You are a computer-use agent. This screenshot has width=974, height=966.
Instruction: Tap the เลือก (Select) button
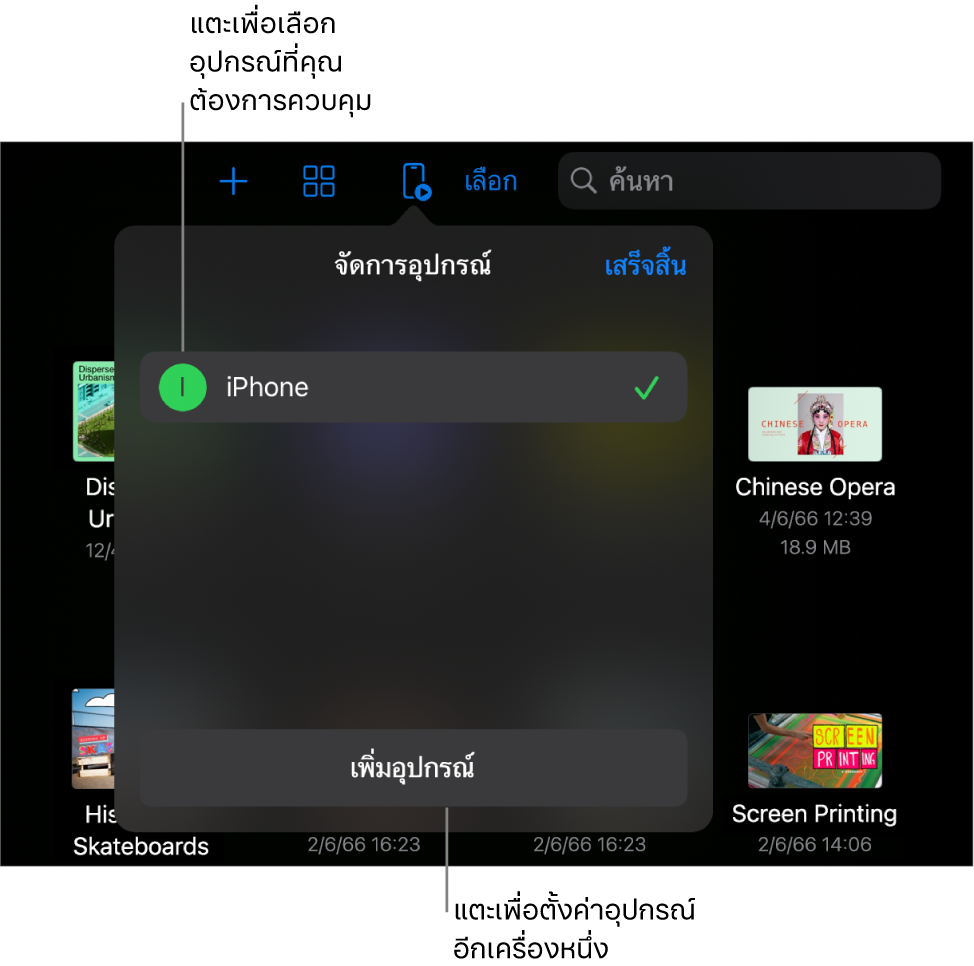[x=491, y=181]
